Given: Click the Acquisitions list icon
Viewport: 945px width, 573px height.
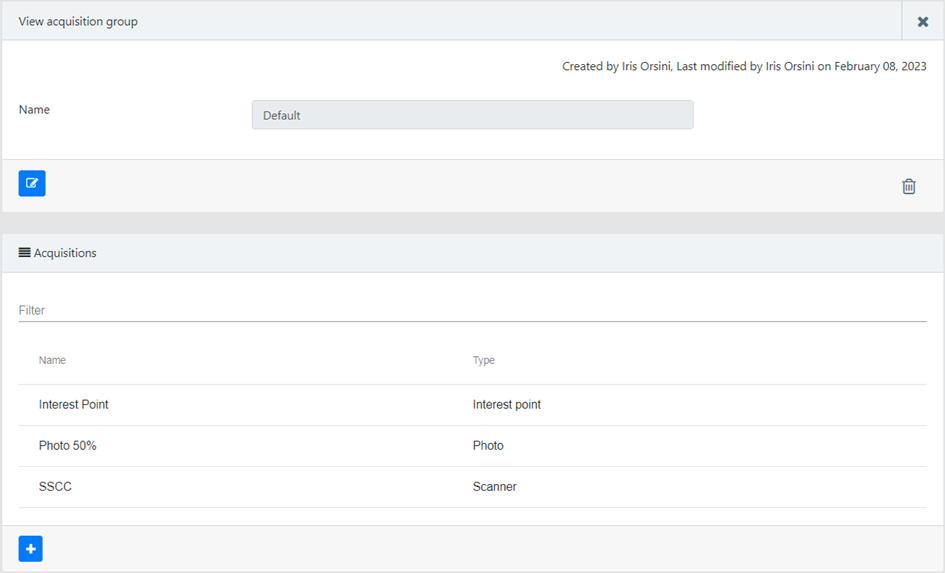Looking at the screenshot, I should click(24, 252).
